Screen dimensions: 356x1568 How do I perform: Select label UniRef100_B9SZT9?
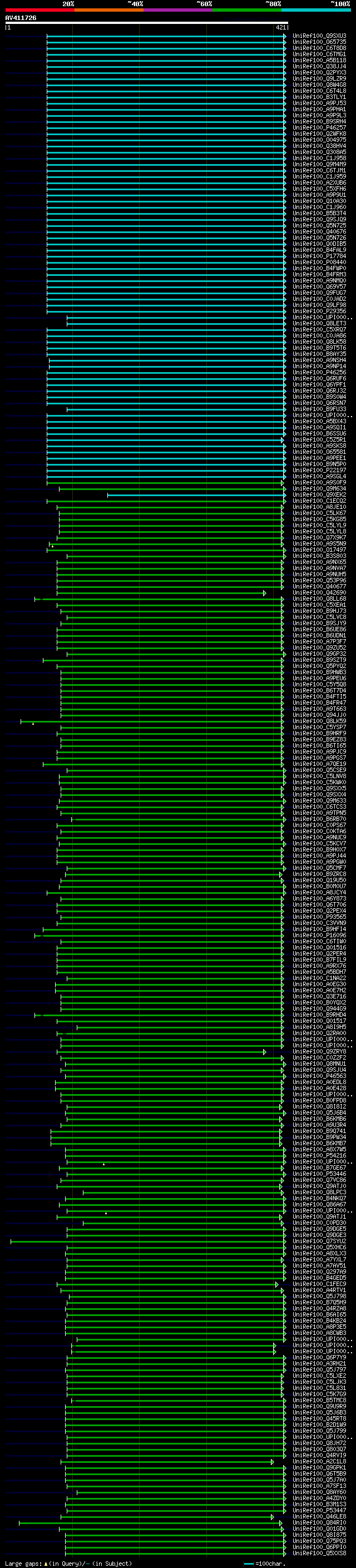319,660
